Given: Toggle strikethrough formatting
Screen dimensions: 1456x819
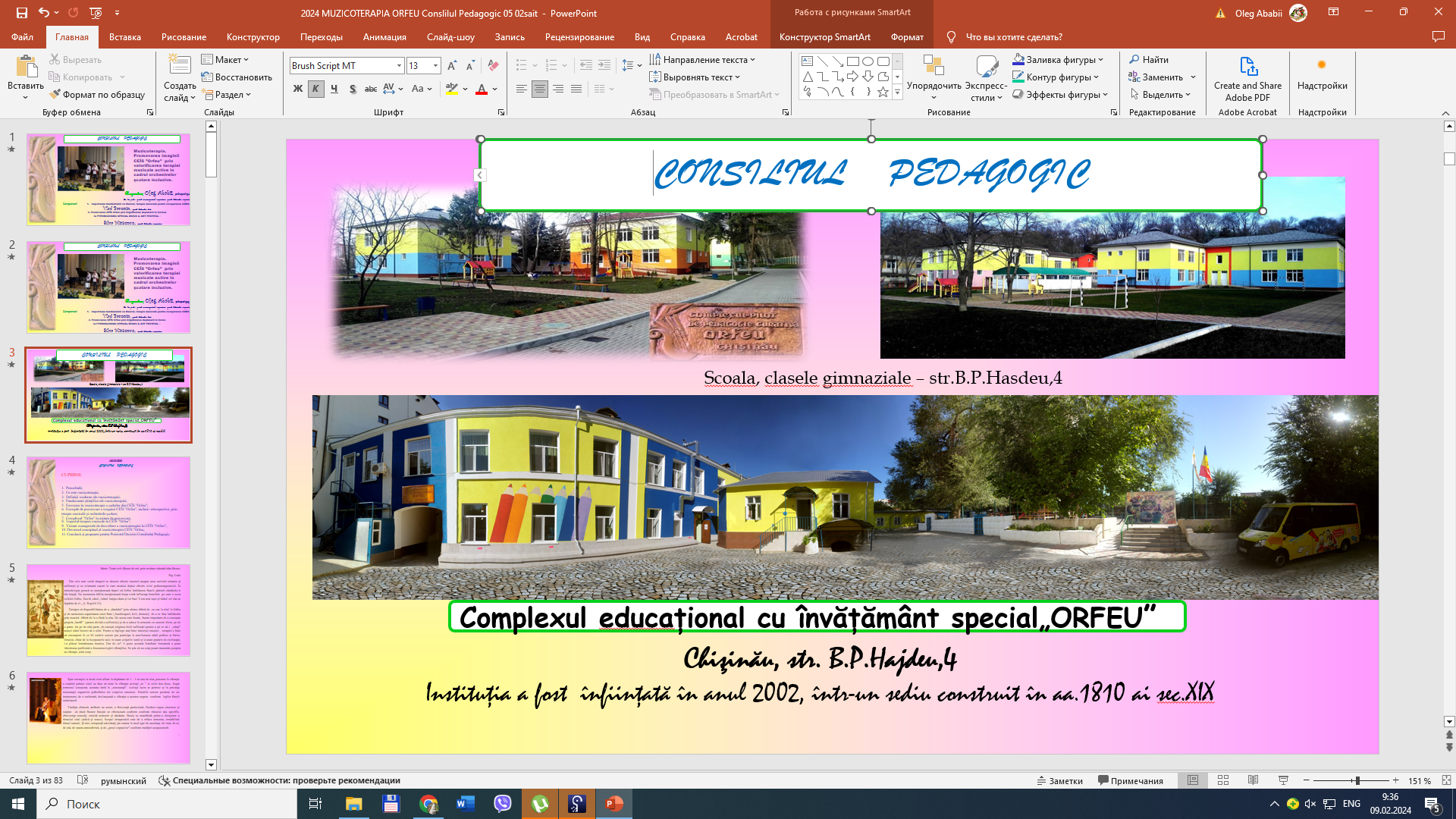Looking at the screenshot, I should [371, 89].
